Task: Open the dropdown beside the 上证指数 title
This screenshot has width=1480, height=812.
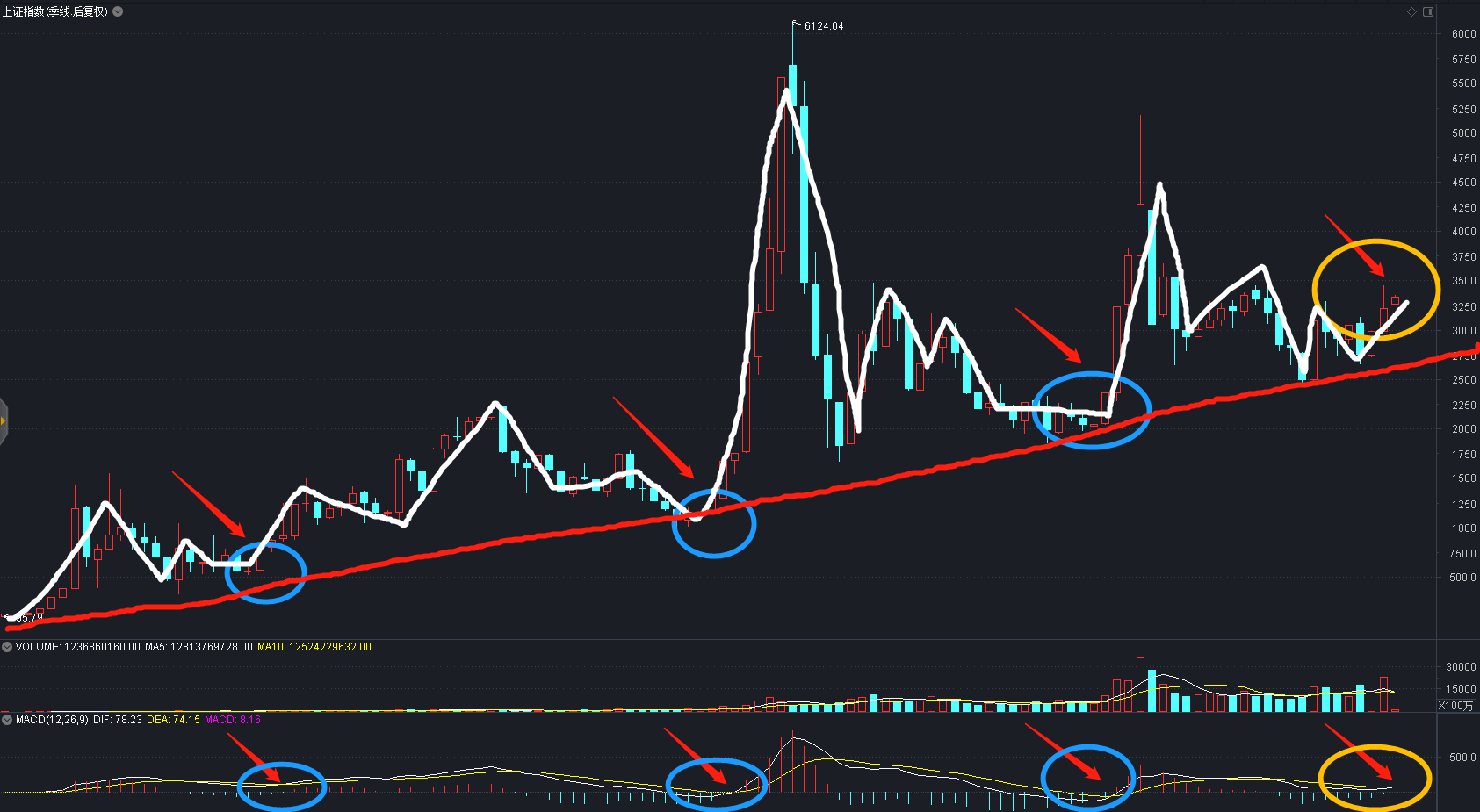Action: pyautogui.click(x=118, y=11)
